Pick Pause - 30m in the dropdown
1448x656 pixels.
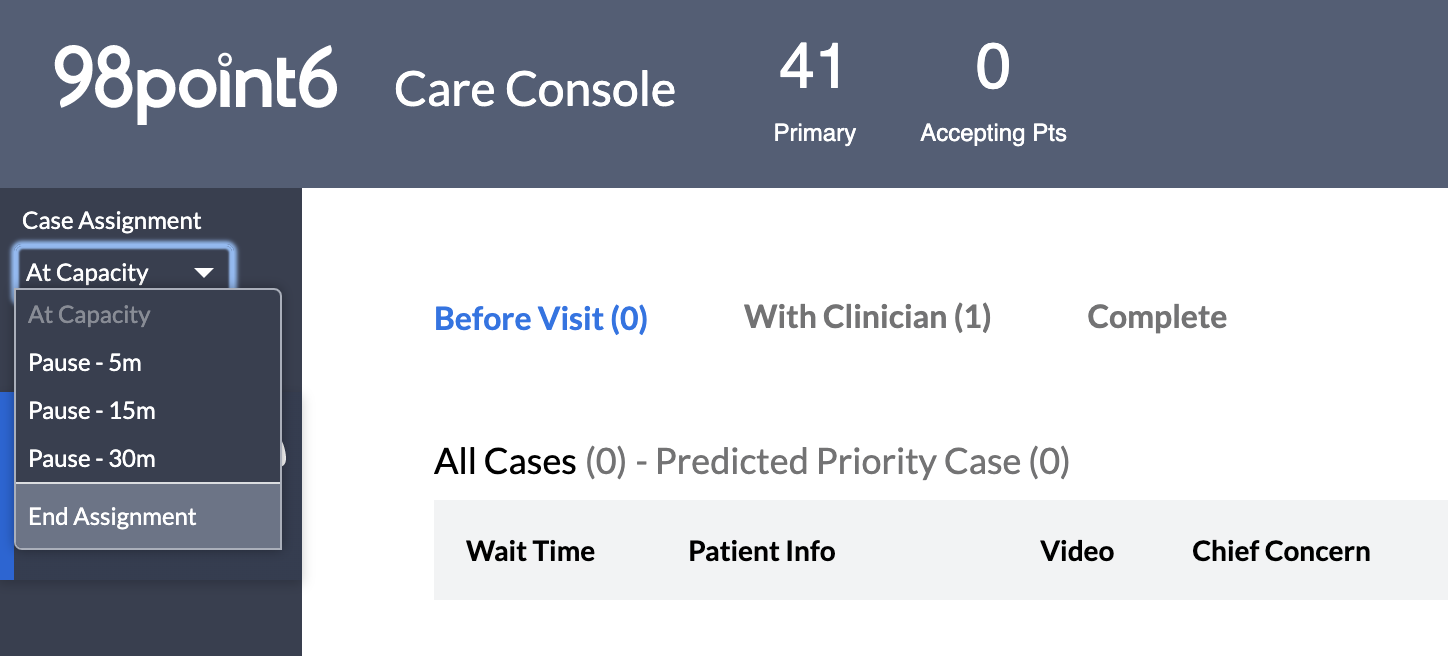[x=148, y=459]
